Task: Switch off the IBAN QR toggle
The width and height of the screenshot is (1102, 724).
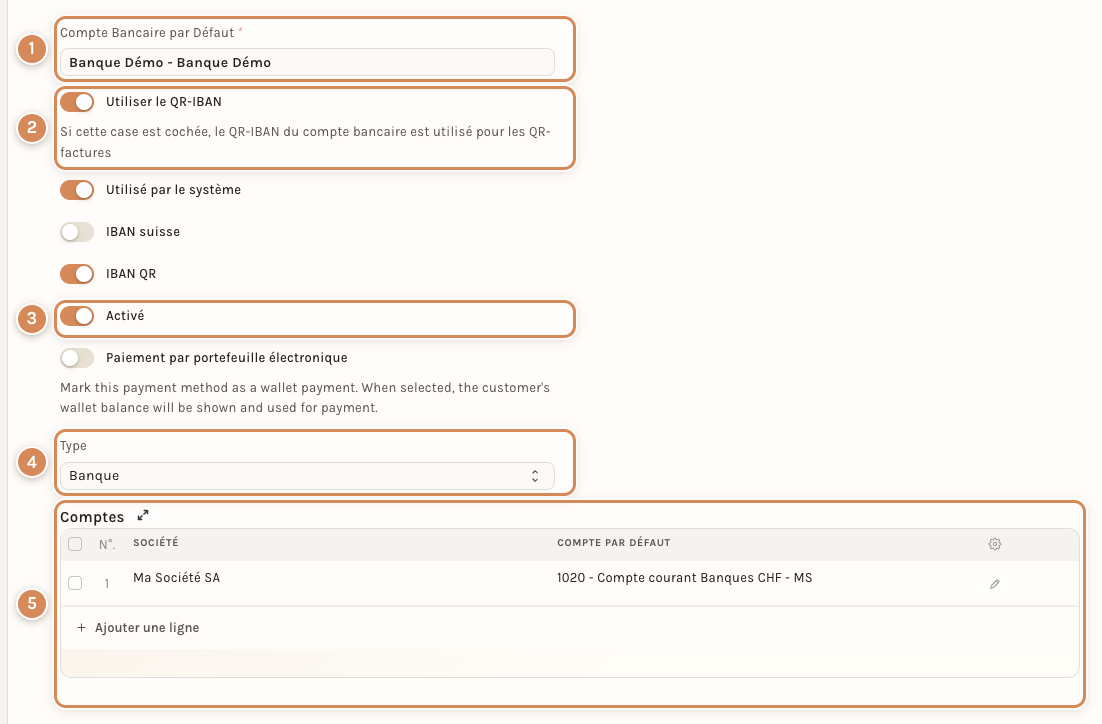Action: coord(77,274)
